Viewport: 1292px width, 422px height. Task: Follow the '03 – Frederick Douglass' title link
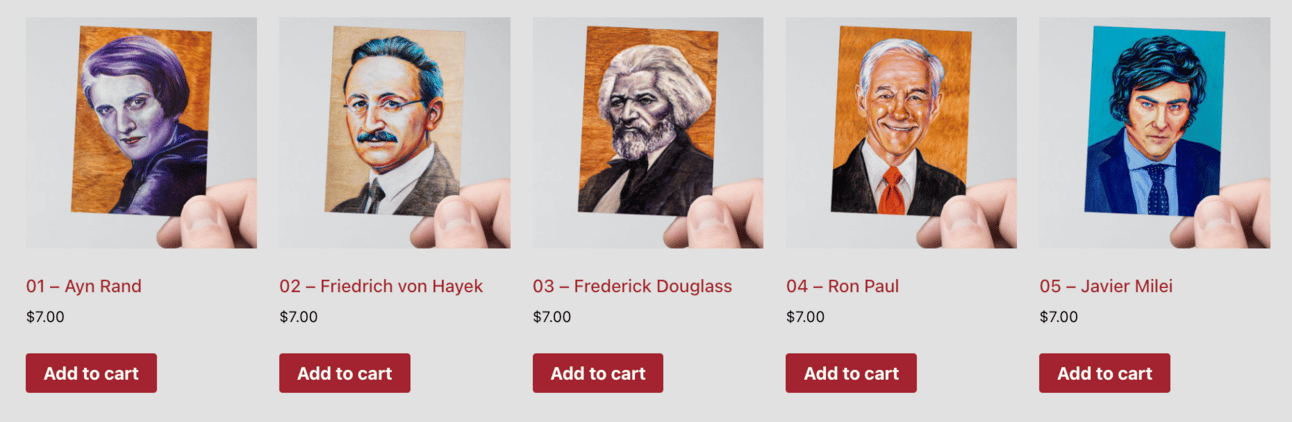click(632, 286)
